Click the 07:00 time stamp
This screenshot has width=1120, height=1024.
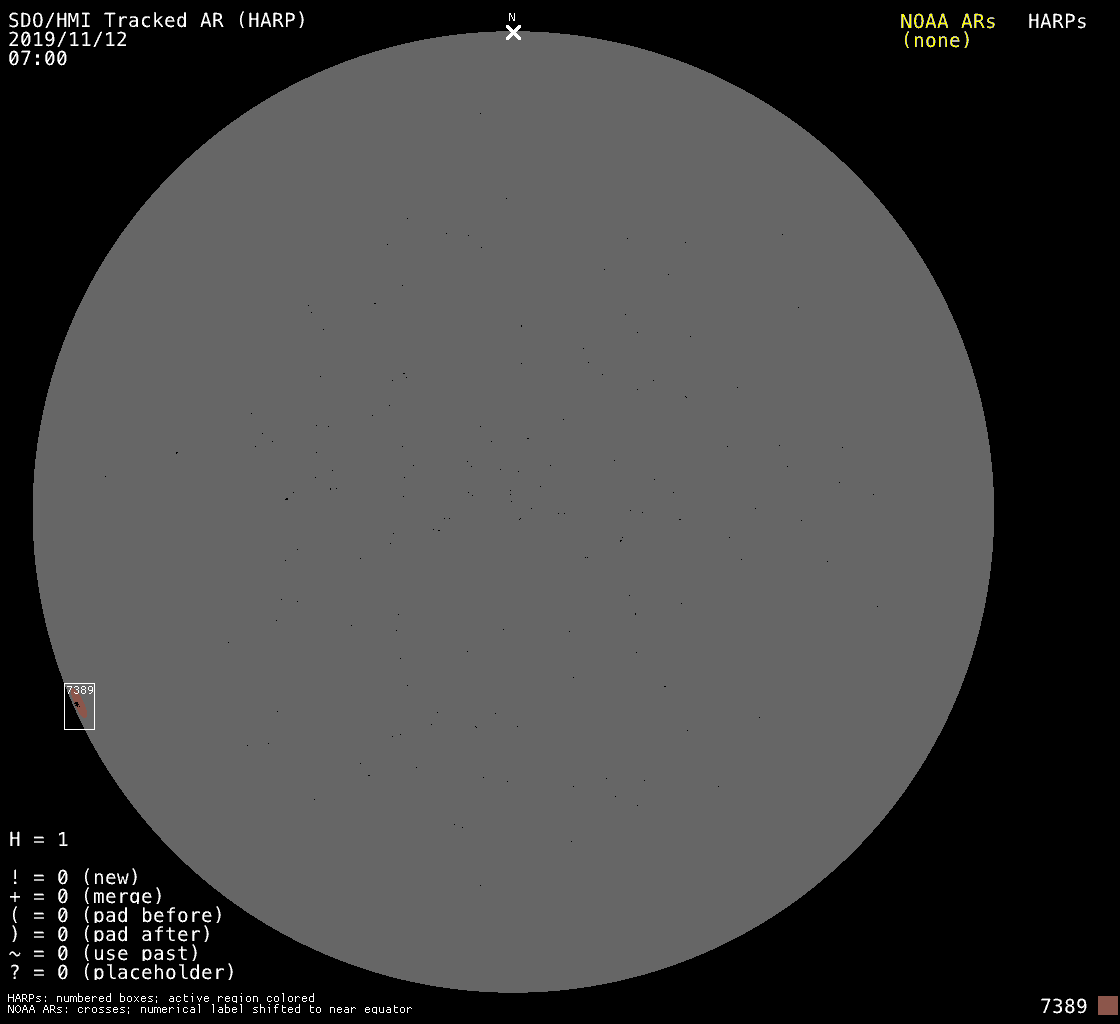click(x=38, y=59)
